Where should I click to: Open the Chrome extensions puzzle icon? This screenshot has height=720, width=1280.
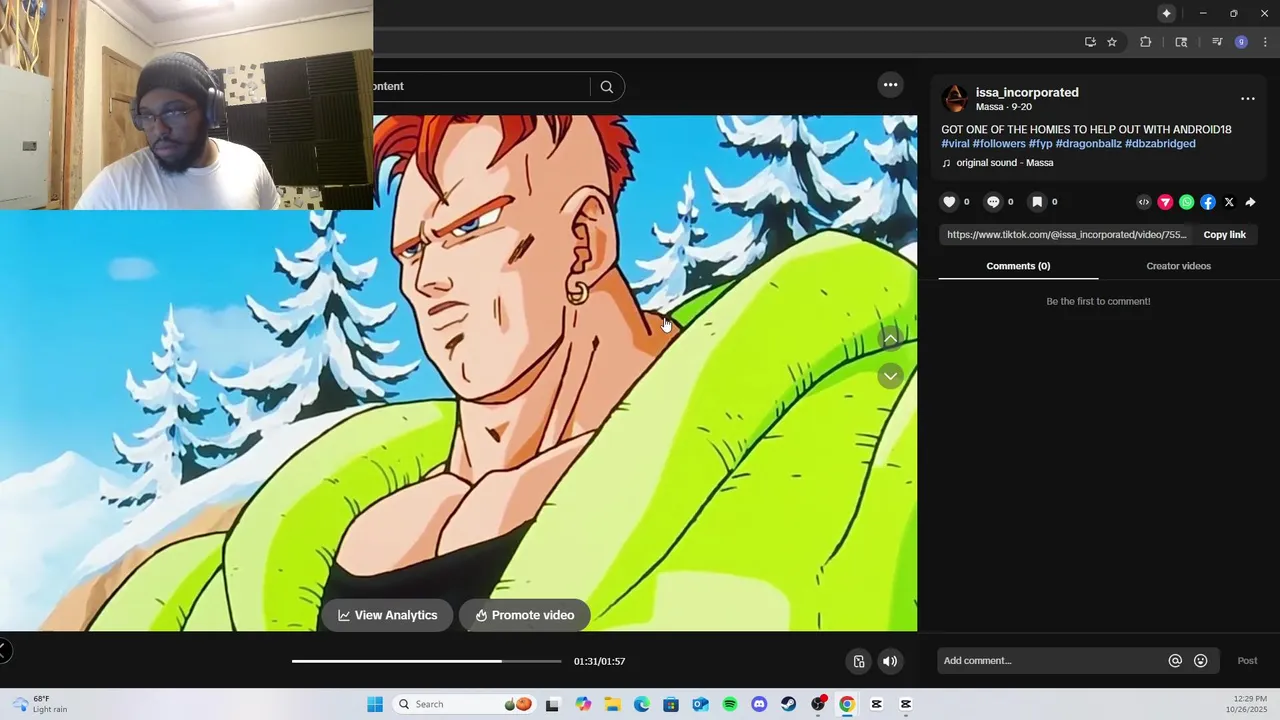coord(1145,42)
